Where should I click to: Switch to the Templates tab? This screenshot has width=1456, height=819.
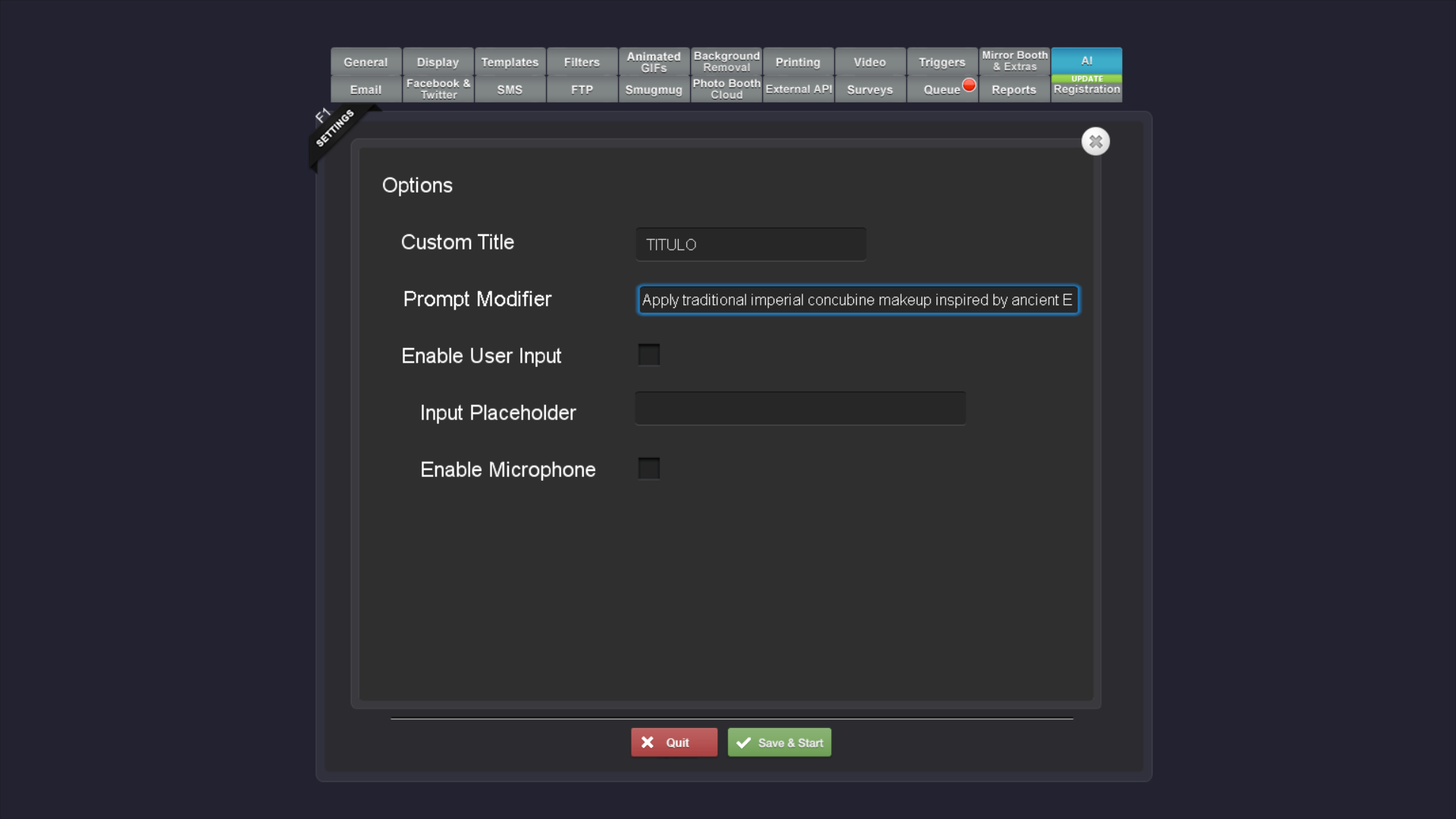pyautogui.click(x=510, y=62)
